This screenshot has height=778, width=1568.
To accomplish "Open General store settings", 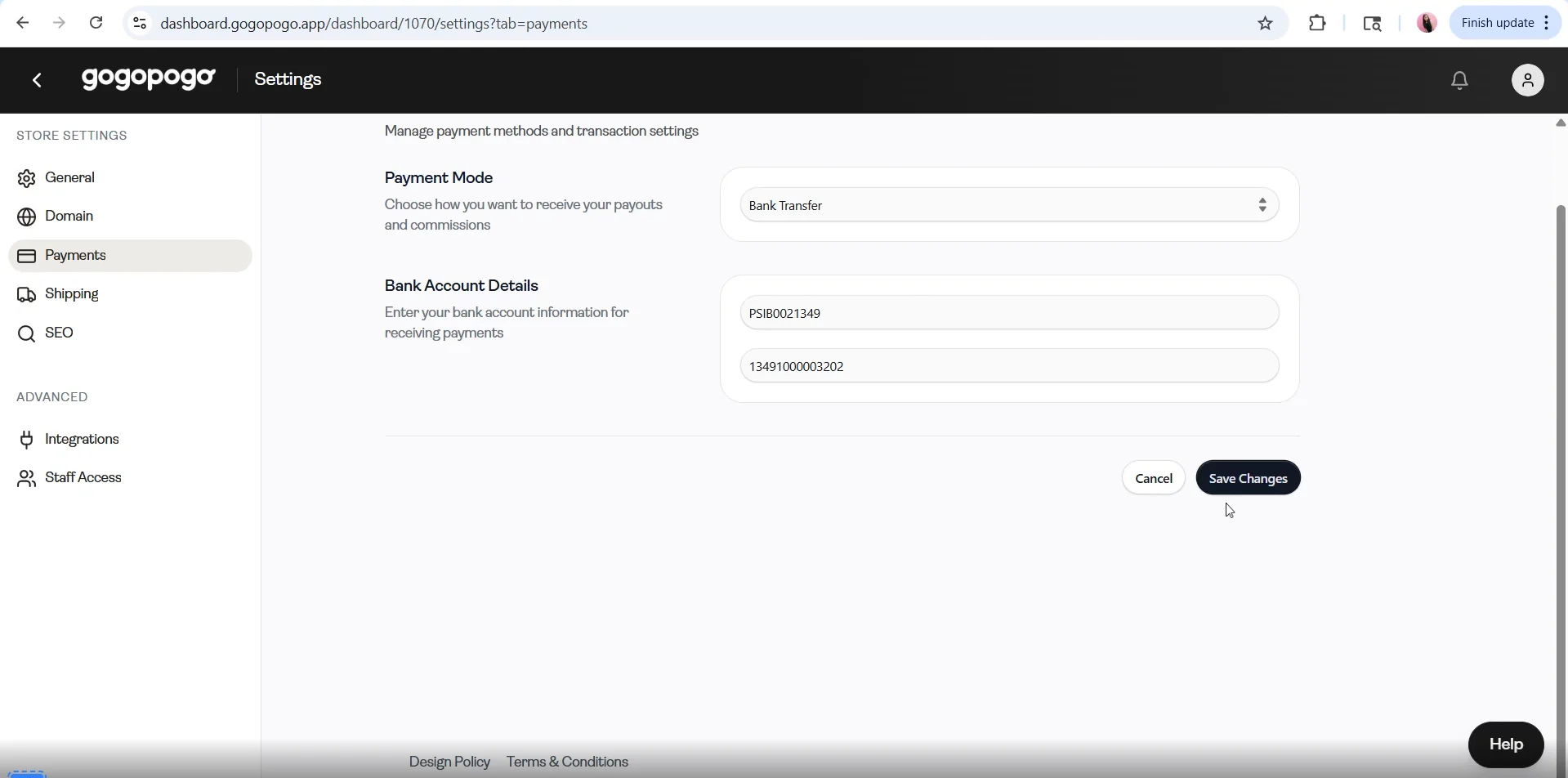I will click(x=130, y=178).
